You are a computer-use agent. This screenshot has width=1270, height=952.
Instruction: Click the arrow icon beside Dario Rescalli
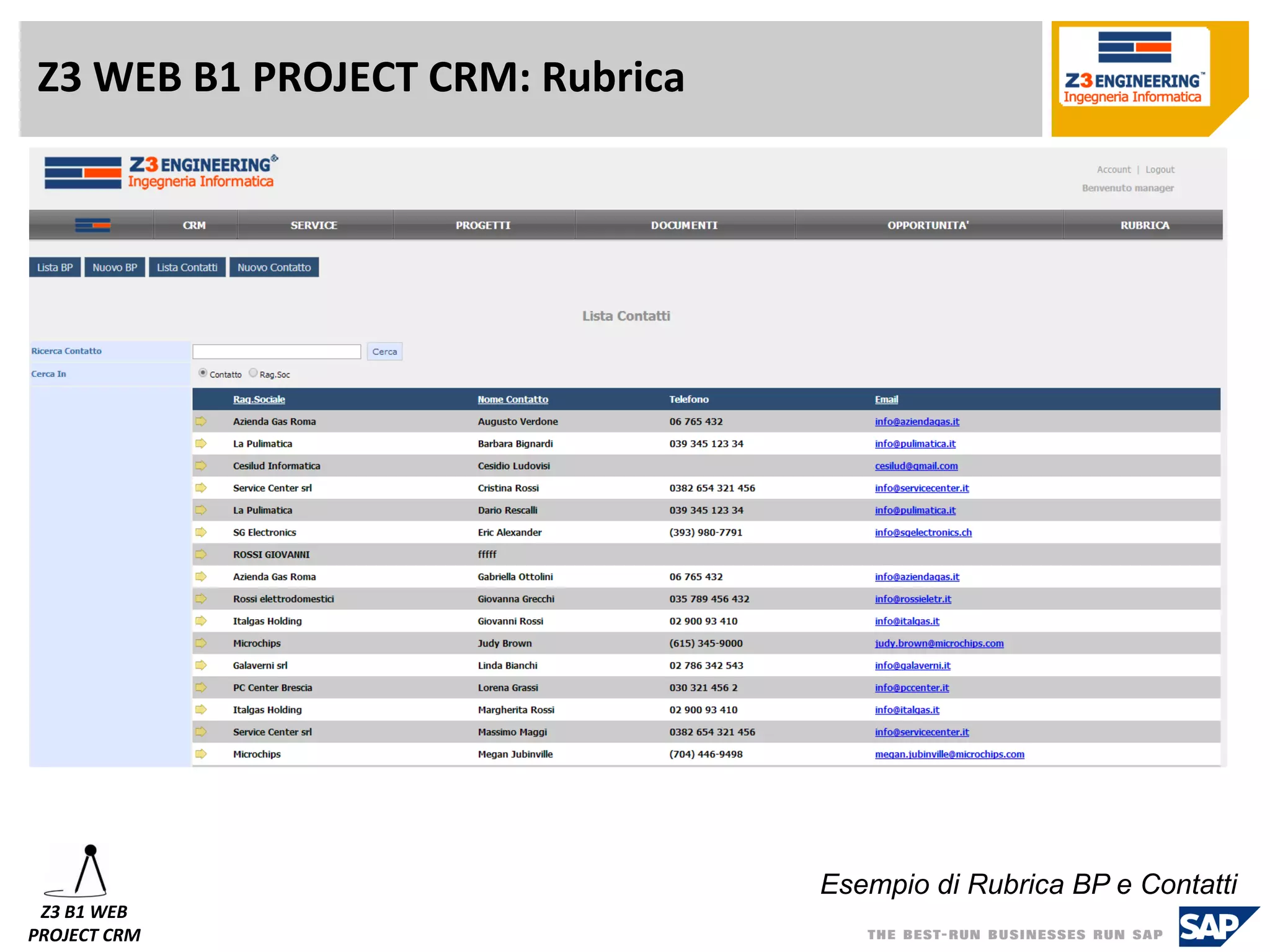(201, 510)
